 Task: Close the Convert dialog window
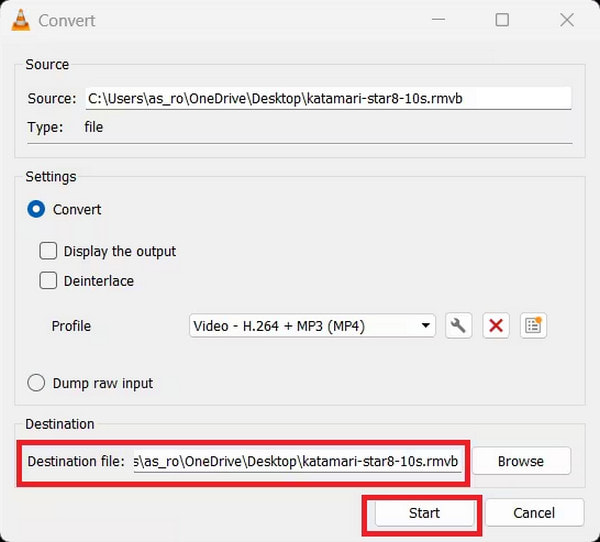coord(567,20)
